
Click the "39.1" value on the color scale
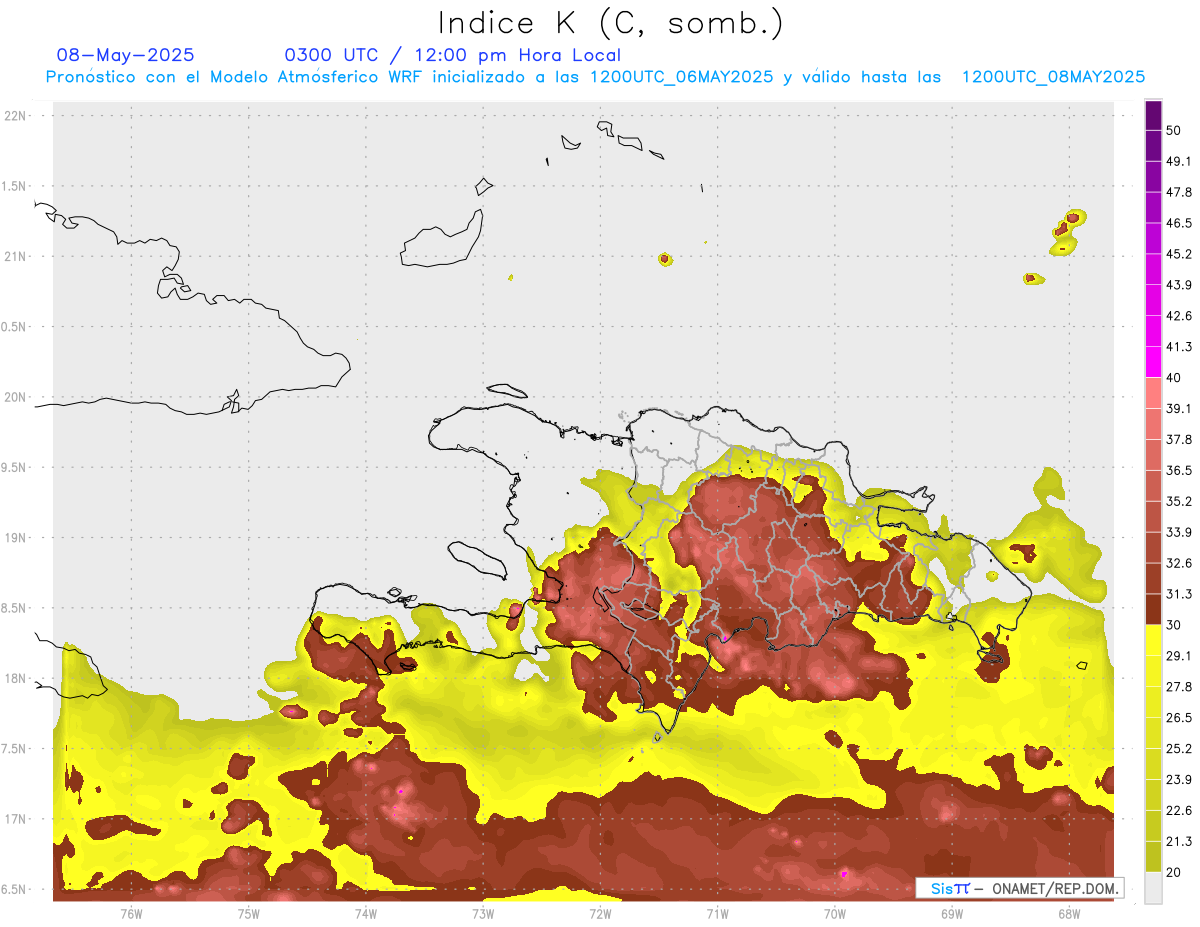click(x=1179, y=409)
